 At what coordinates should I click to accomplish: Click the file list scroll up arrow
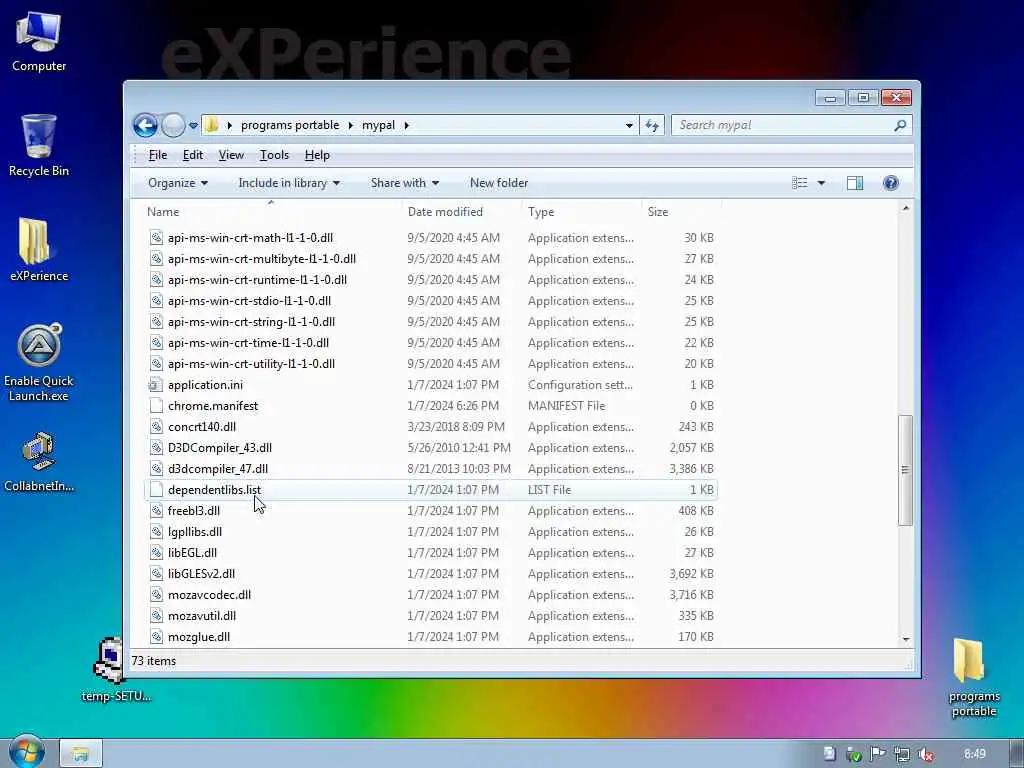pos(905,208)
